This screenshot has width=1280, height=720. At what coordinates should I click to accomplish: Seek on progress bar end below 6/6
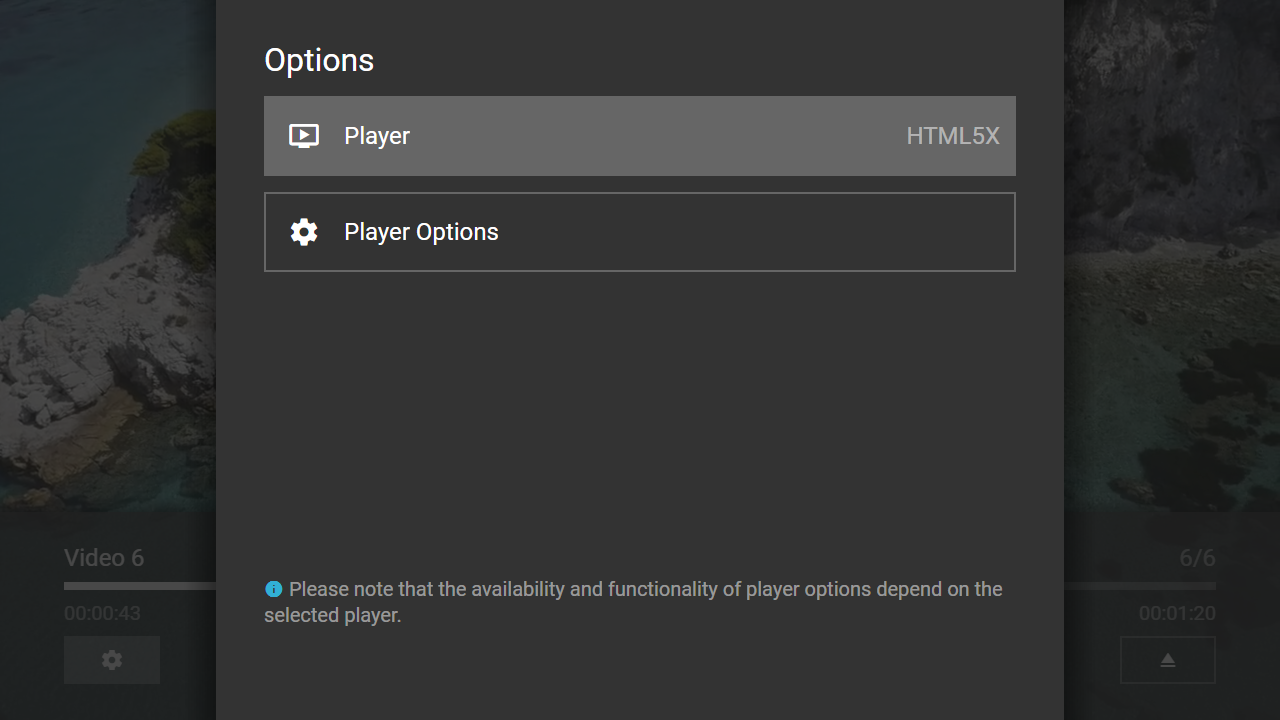click(1140, 586)
